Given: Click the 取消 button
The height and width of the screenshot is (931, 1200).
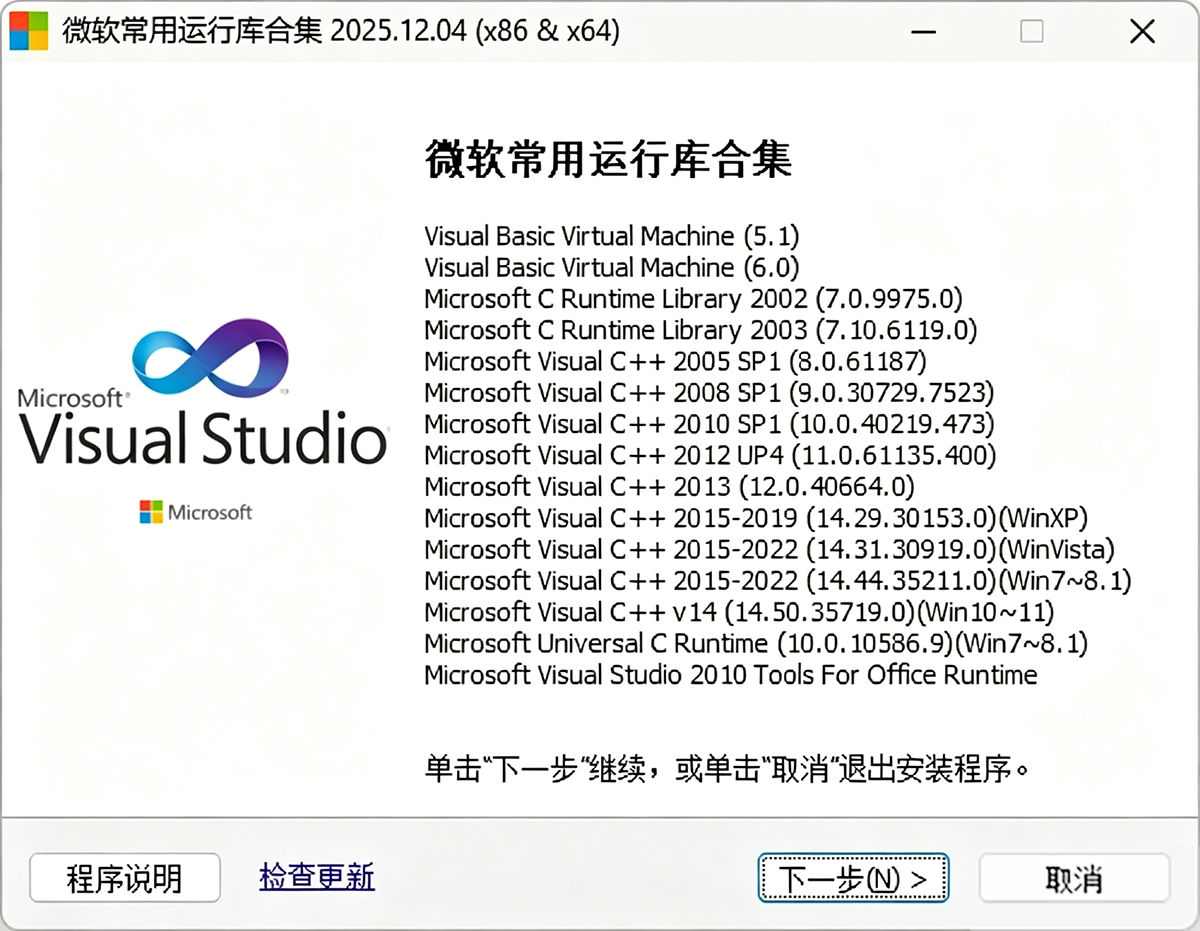Looking at the screenshot, I should click(x=1074, y=878).
